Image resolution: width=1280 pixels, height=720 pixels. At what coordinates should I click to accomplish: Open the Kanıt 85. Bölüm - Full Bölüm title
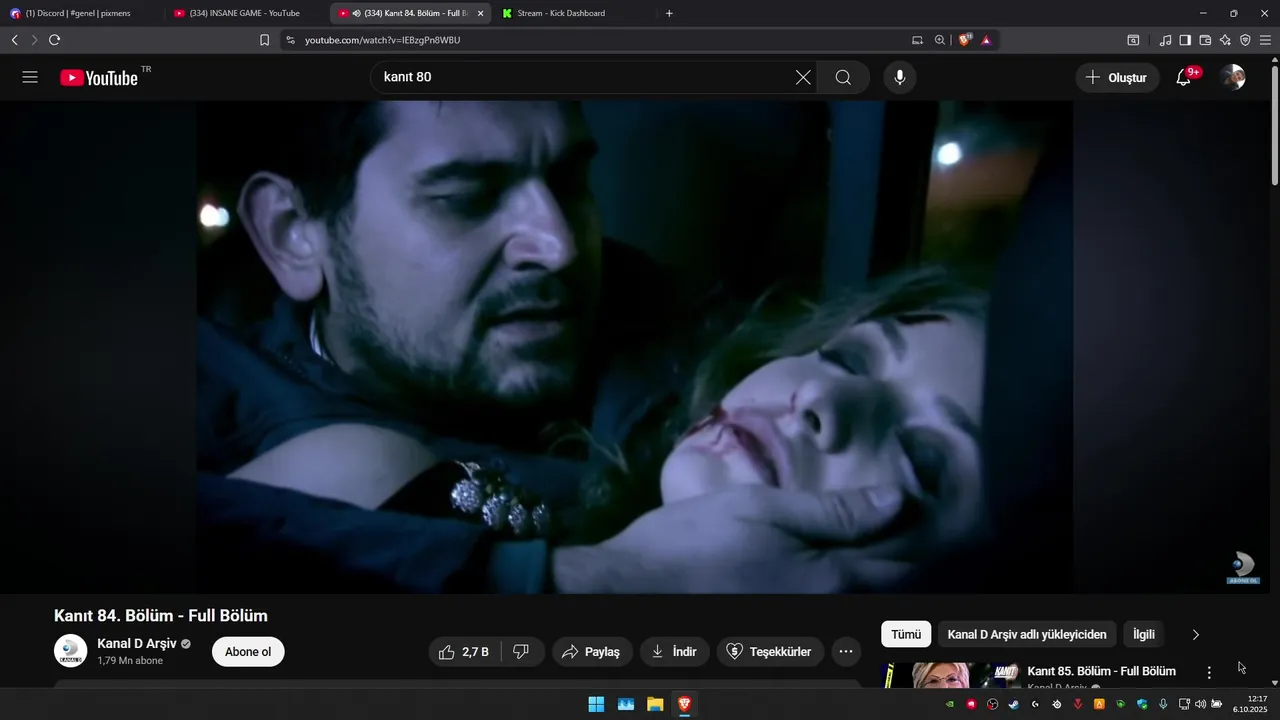point(1102,671)
